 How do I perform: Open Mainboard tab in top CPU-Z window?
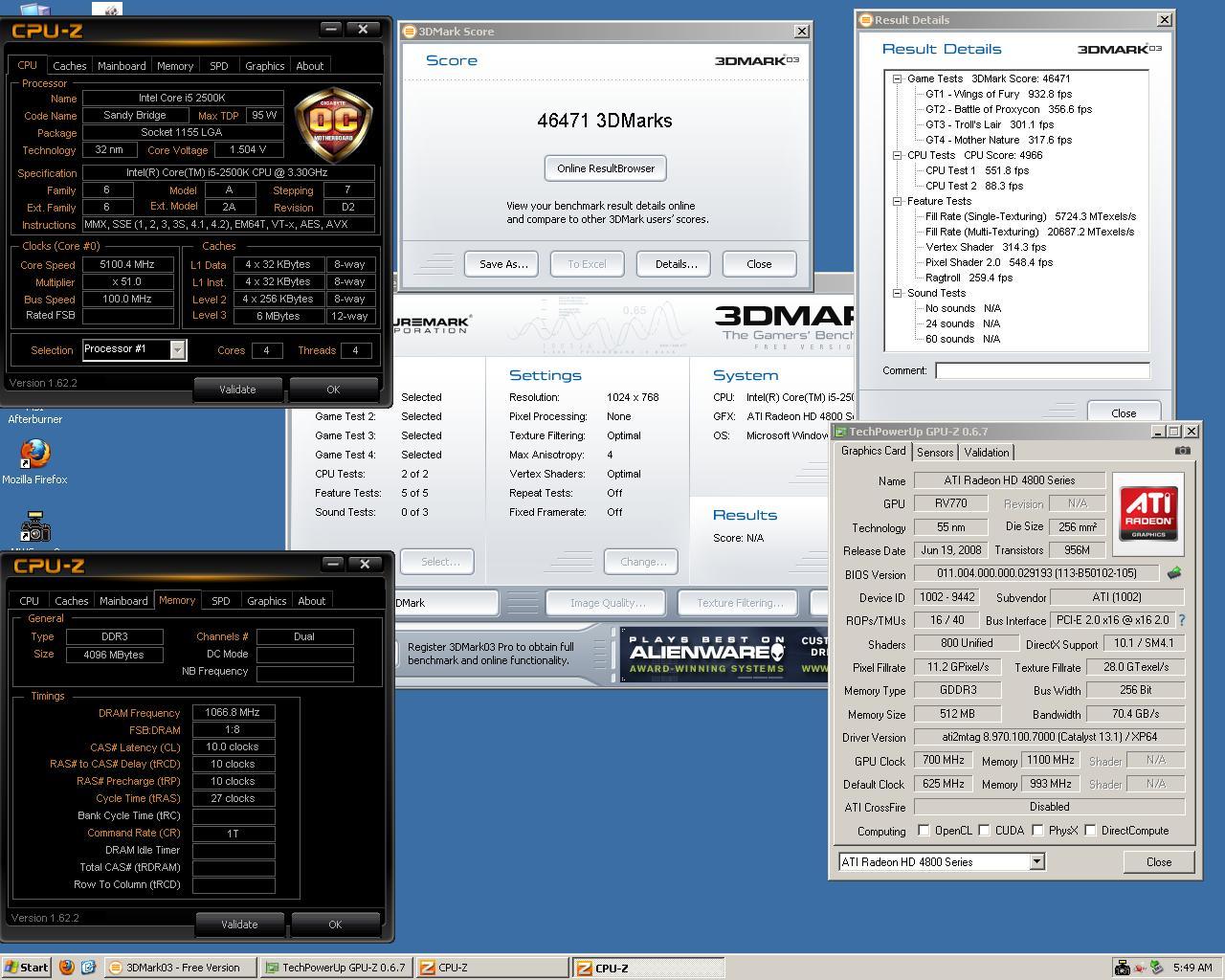[122, 66]
